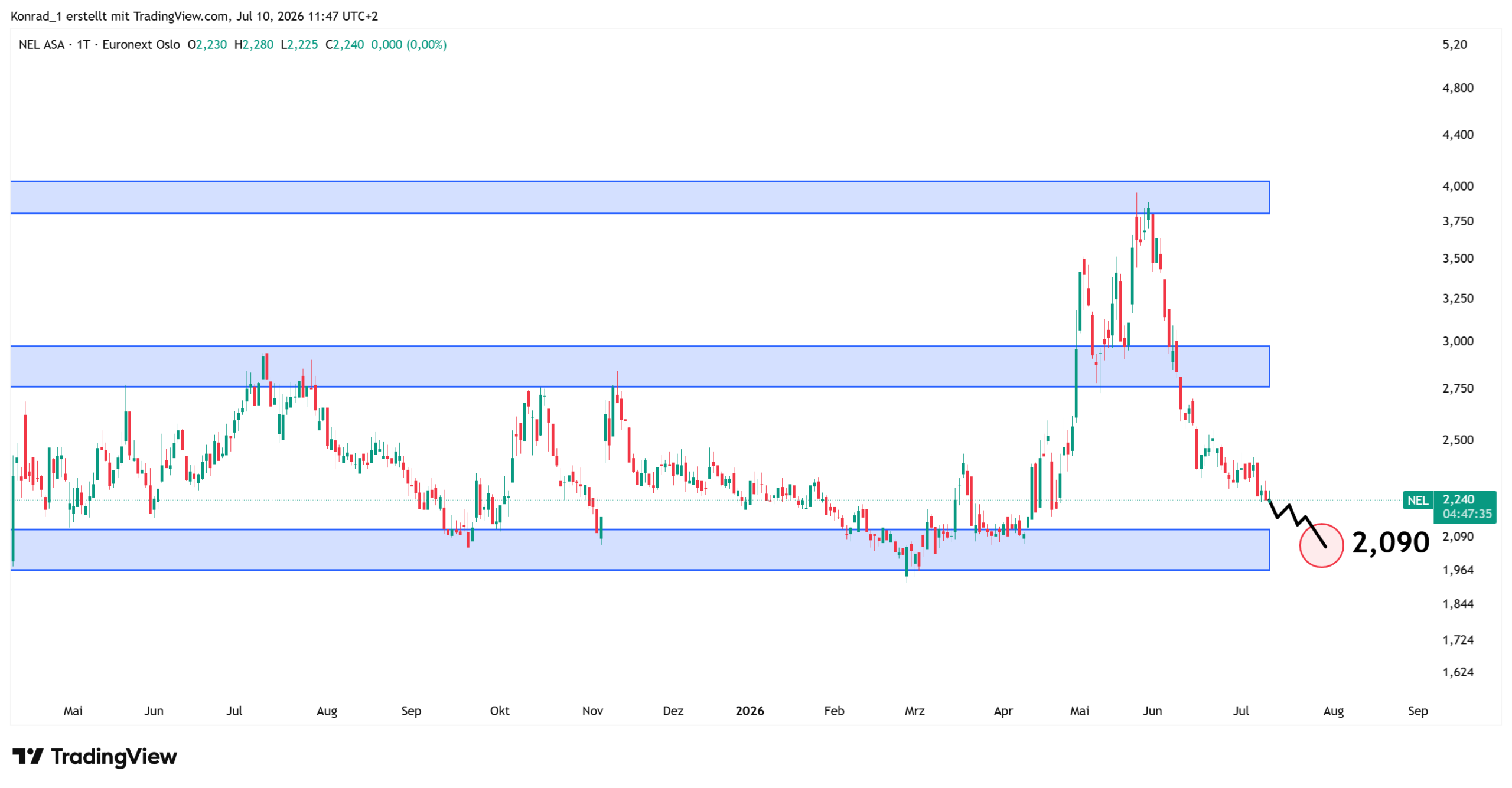
Task: Click the 5,20 price axis label
Action: [x=1455, y=45]
